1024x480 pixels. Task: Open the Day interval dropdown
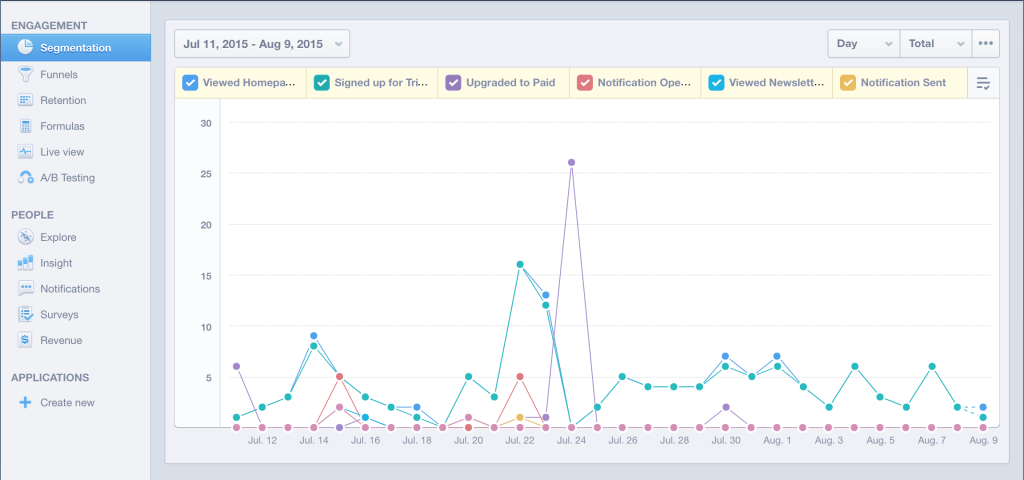[x=864, y=44]
